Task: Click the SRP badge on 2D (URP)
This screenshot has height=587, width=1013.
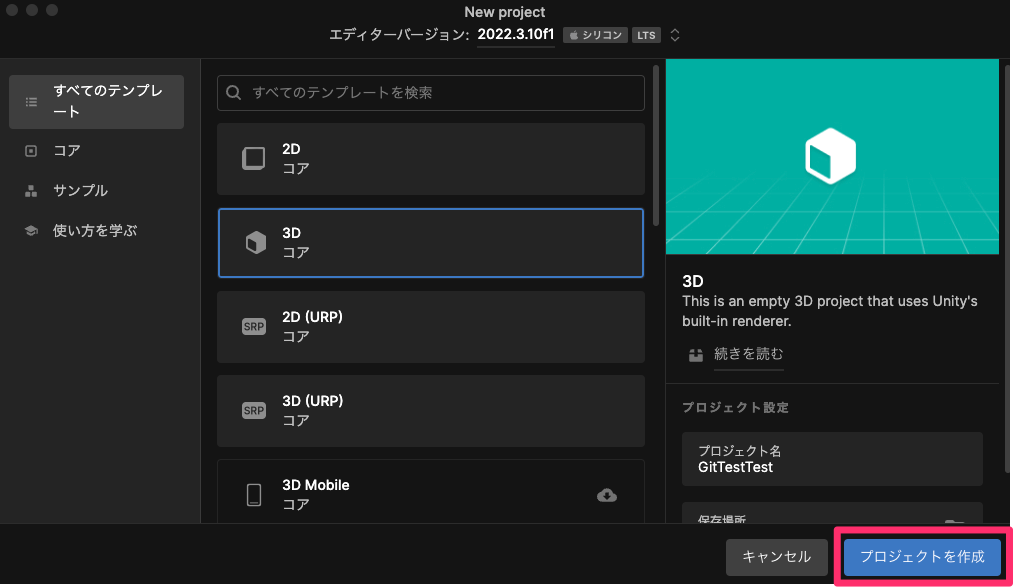Action: pyautogui.click(x=254, y=327)
